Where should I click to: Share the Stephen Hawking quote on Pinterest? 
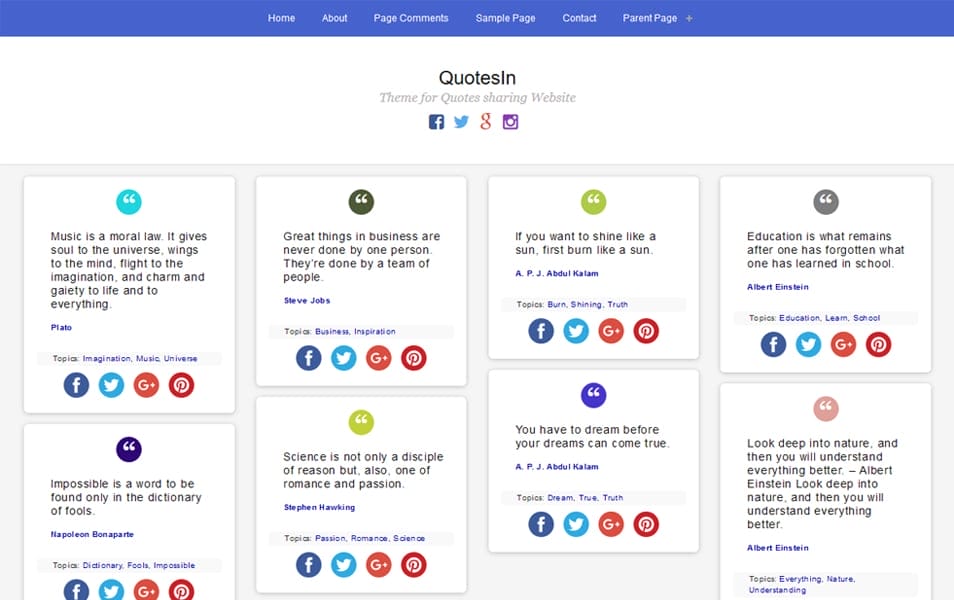point(414,564)
